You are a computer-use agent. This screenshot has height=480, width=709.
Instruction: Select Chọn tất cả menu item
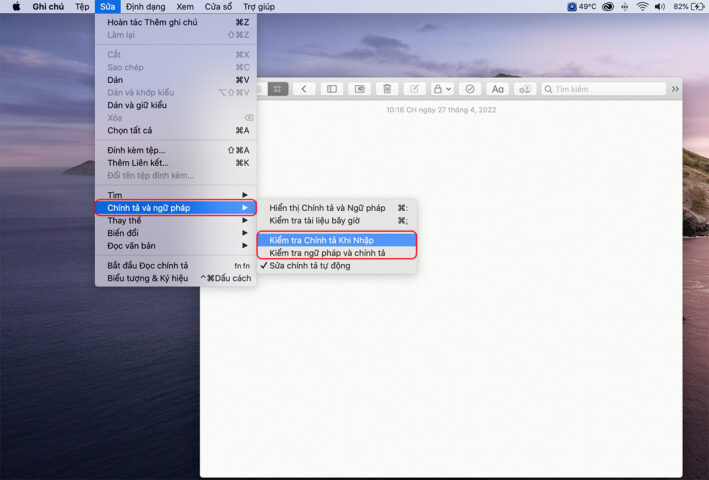[x=130, y=130]
